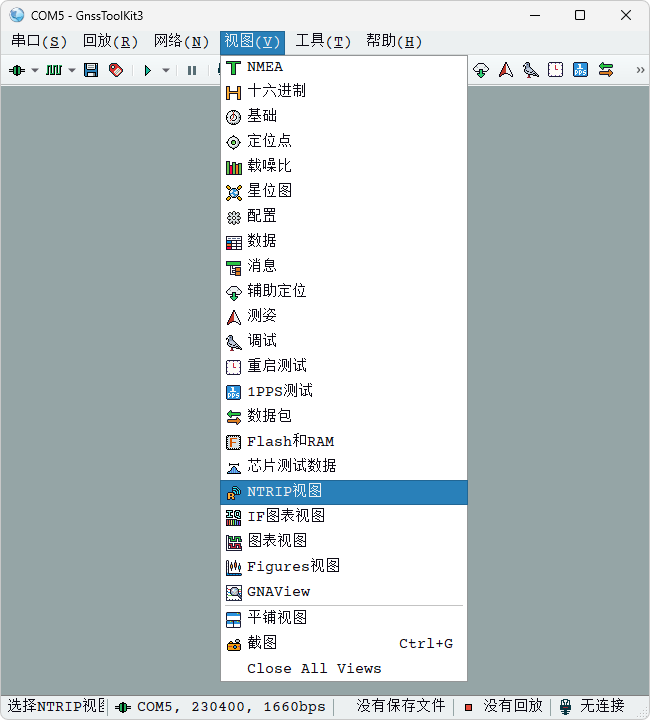Select 载噪比 CNR view menu item
This screenshot has height=720, width=650.
[x=344, y=166]
